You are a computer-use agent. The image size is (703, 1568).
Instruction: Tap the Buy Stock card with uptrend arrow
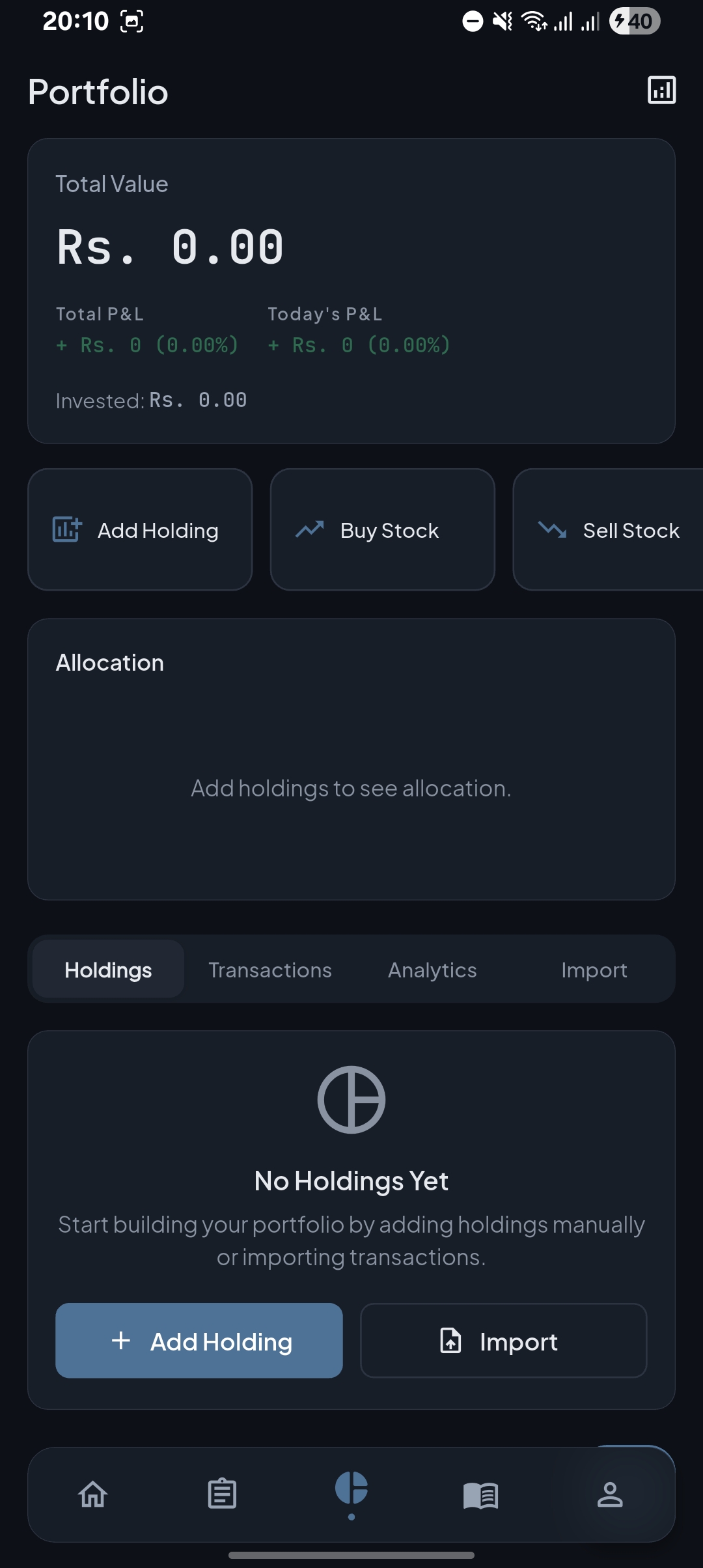point(383,529)
